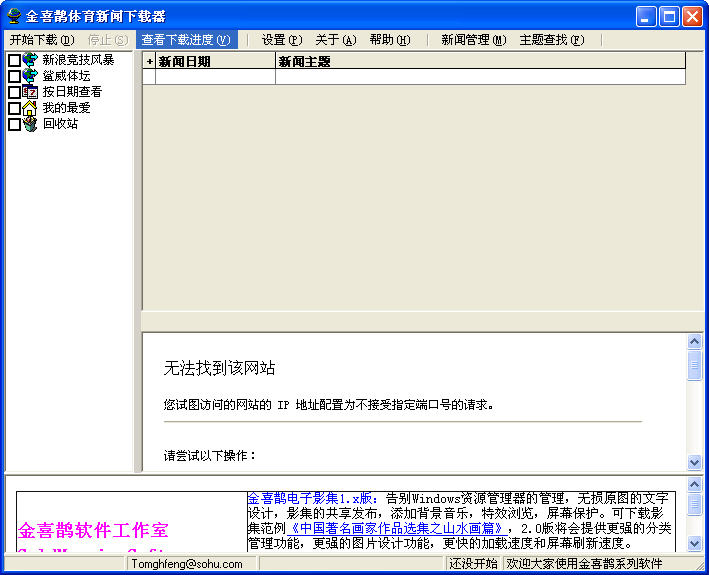Click the empty 新闻主题 cell in first row
709x575 pixels.
pos(481,77)
